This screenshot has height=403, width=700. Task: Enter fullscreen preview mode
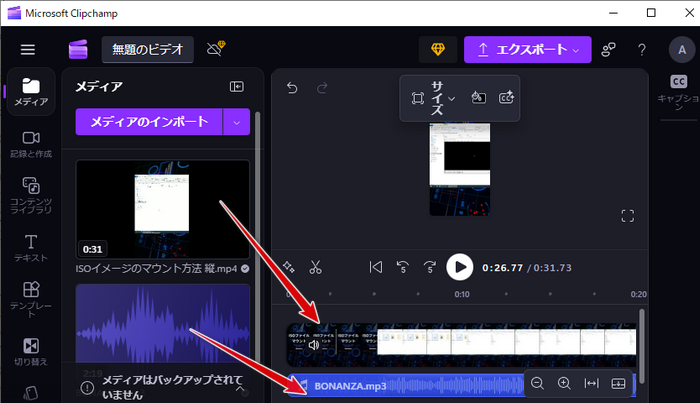[x=628, y=216]
